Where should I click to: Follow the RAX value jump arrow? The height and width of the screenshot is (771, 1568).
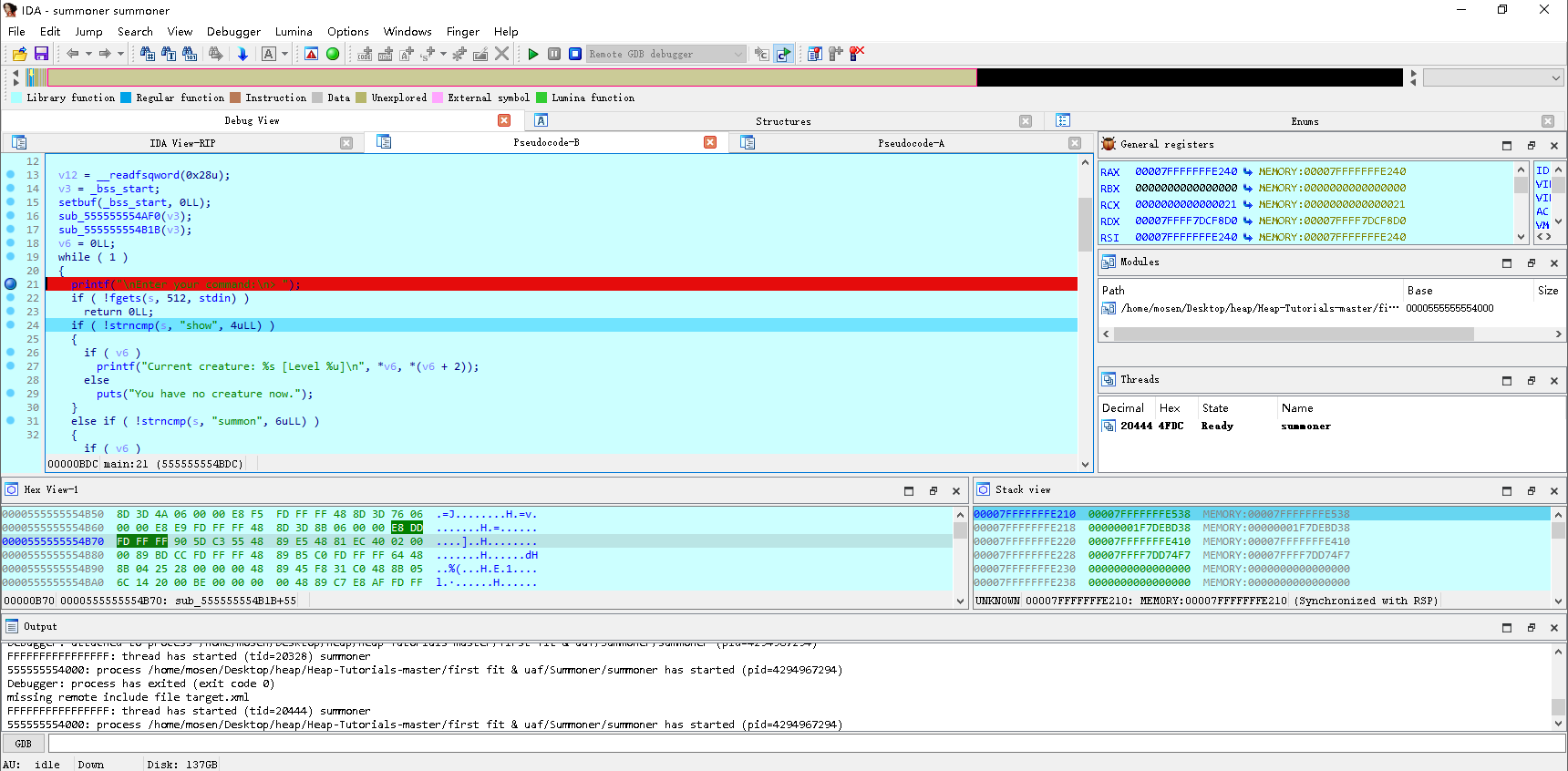(1247, 171)
